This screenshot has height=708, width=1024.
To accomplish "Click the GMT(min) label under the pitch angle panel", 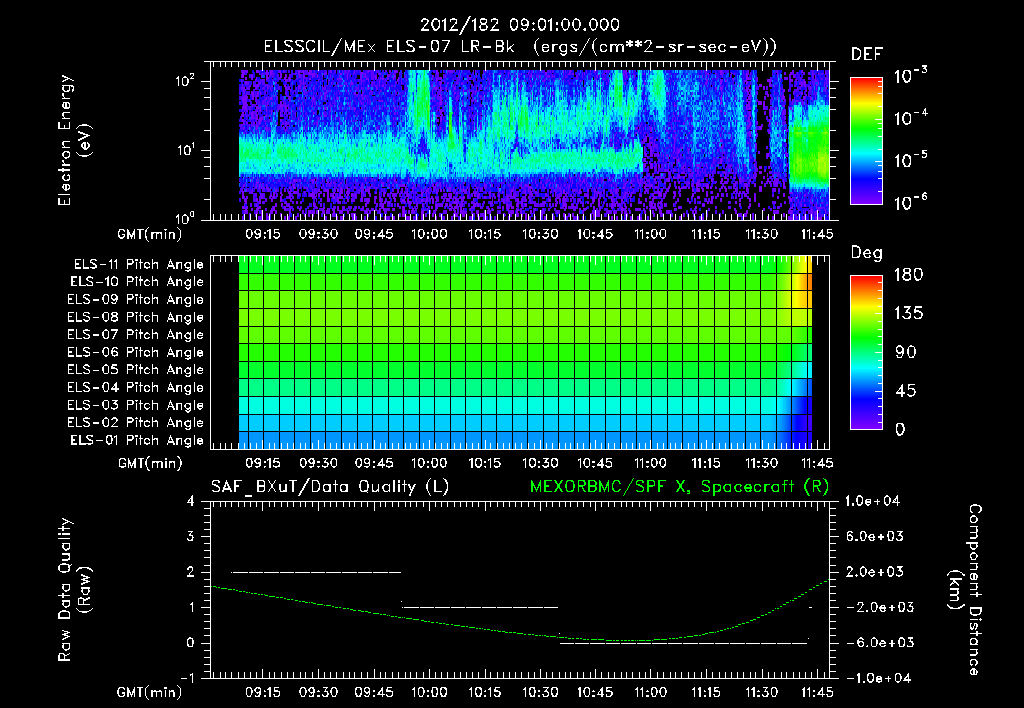I will (149, 463).
